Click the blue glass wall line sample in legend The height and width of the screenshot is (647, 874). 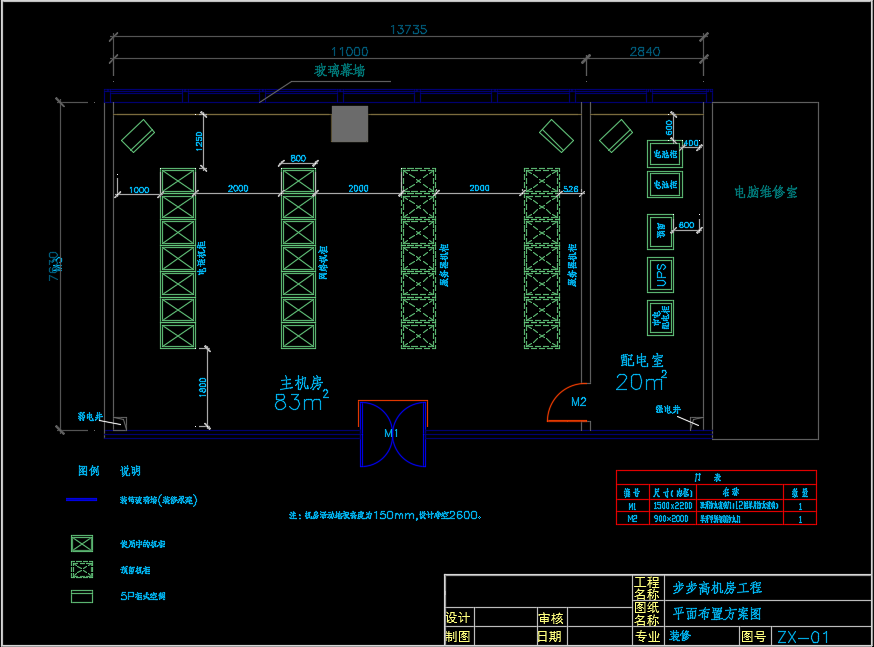pos(81,500)
